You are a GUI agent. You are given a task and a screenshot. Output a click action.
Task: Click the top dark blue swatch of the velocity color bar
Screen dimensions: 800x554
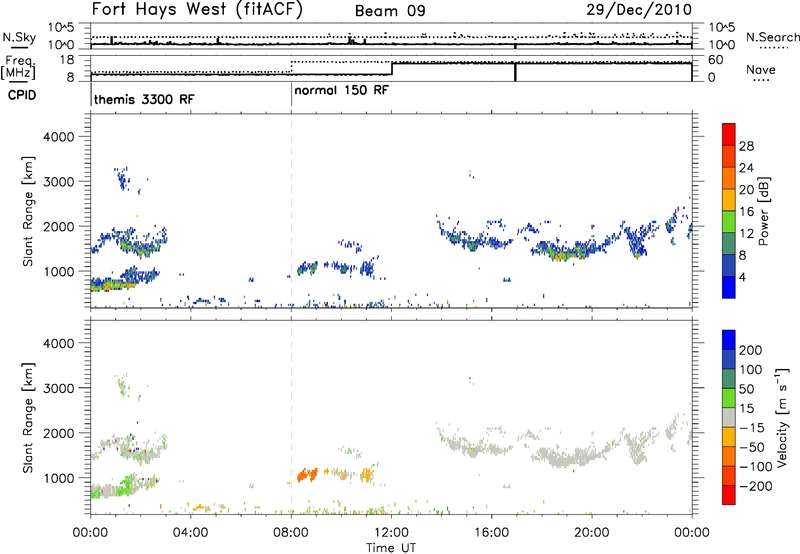coord(729,340)
